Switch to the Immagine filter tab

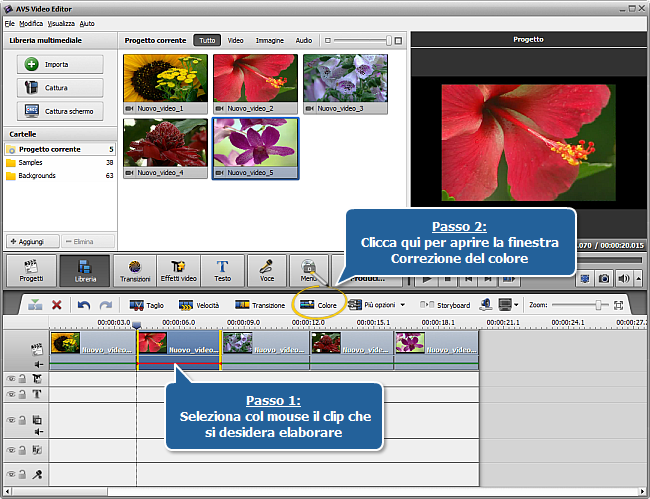[269, 41]
